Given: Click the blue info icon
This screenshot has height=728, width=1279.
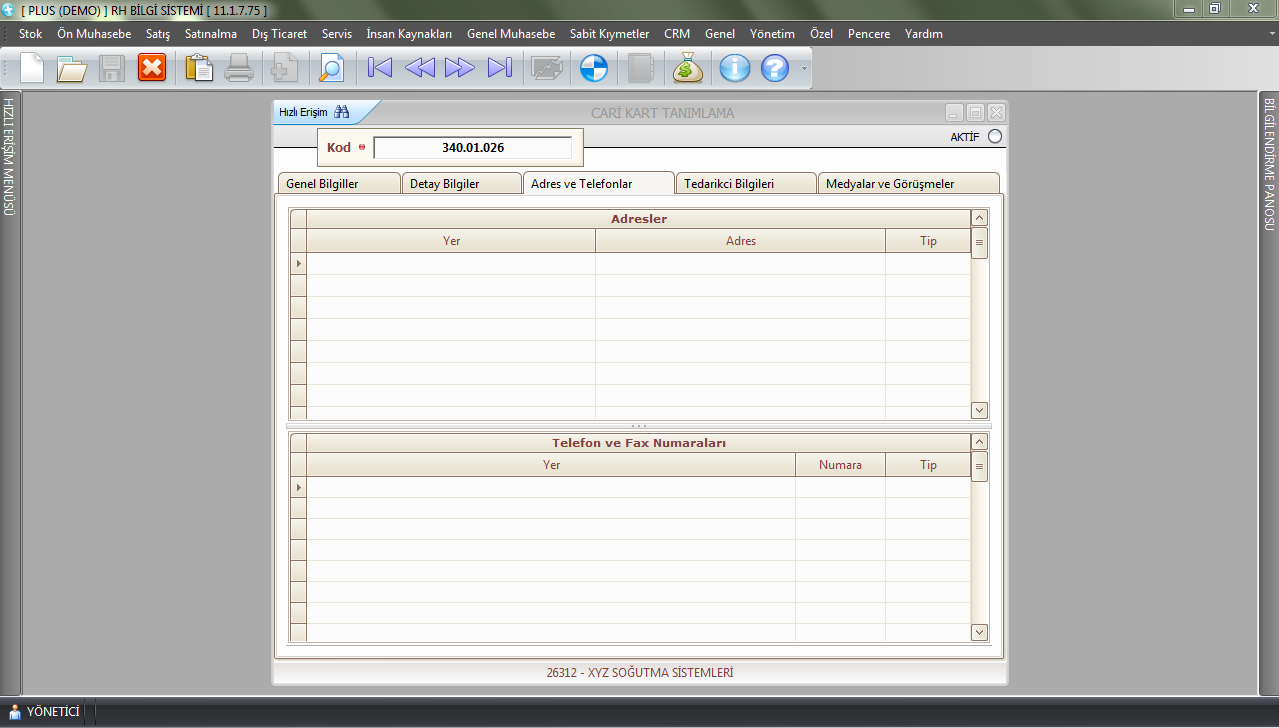Looking at the screenshot, I should tap(735, 68).
